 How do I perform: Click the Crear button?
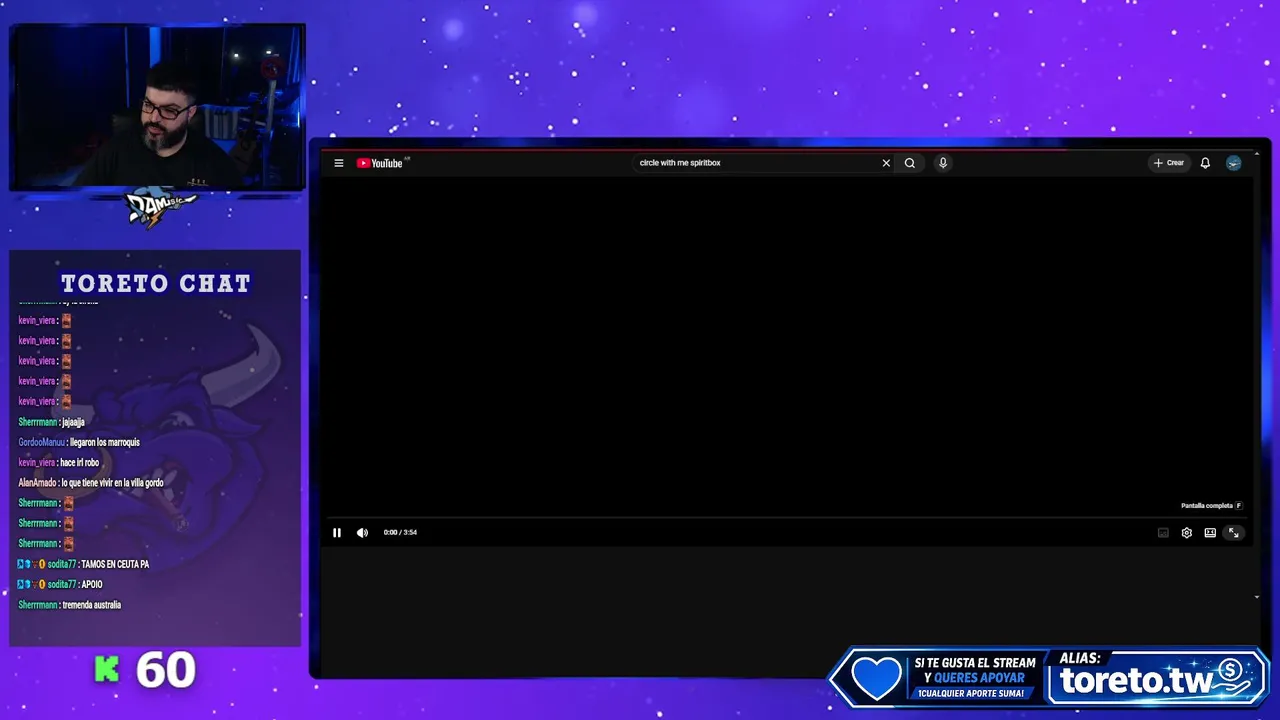1169,163
